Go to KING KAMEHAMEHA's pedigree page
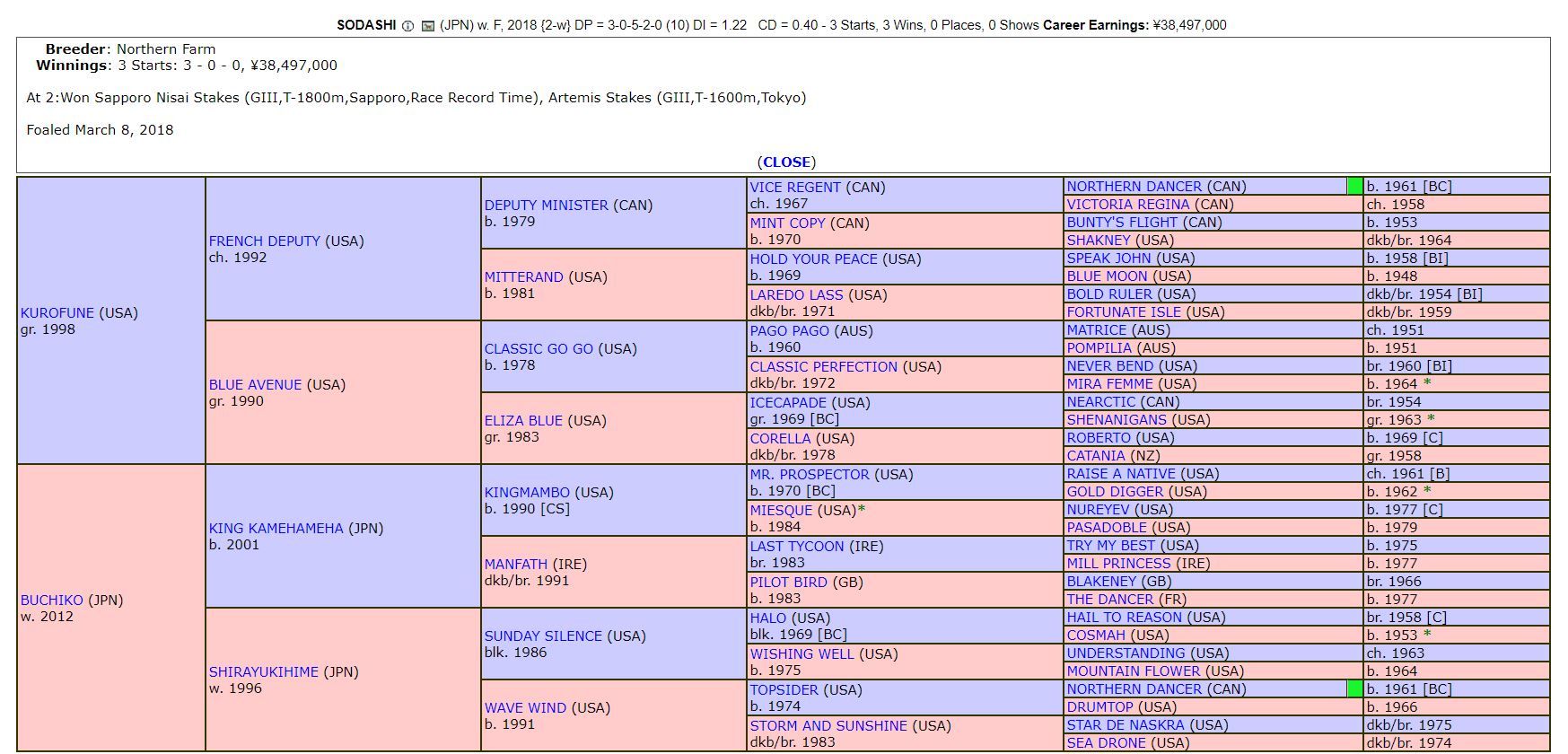Image resolution: width=1568 pixels, height=754 pixels. 276,529
